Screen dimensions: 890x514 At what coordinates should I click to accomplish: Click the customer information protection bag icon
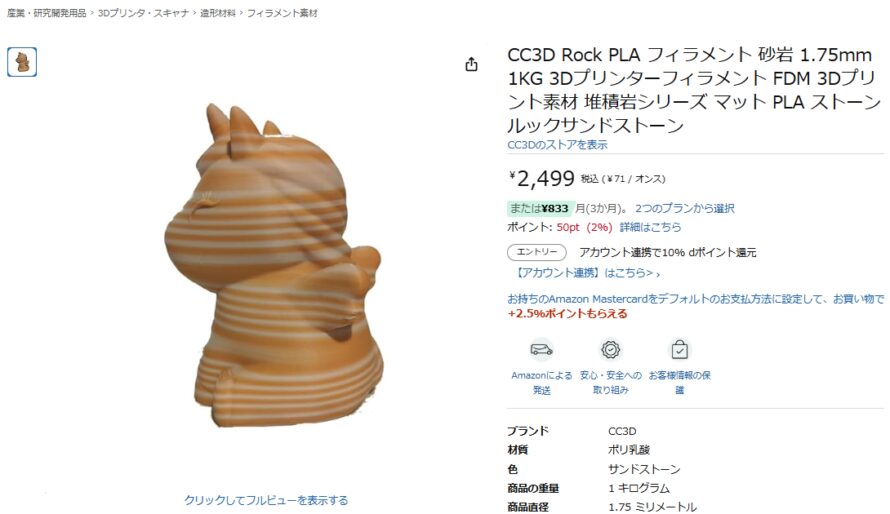tap(679, 349)
